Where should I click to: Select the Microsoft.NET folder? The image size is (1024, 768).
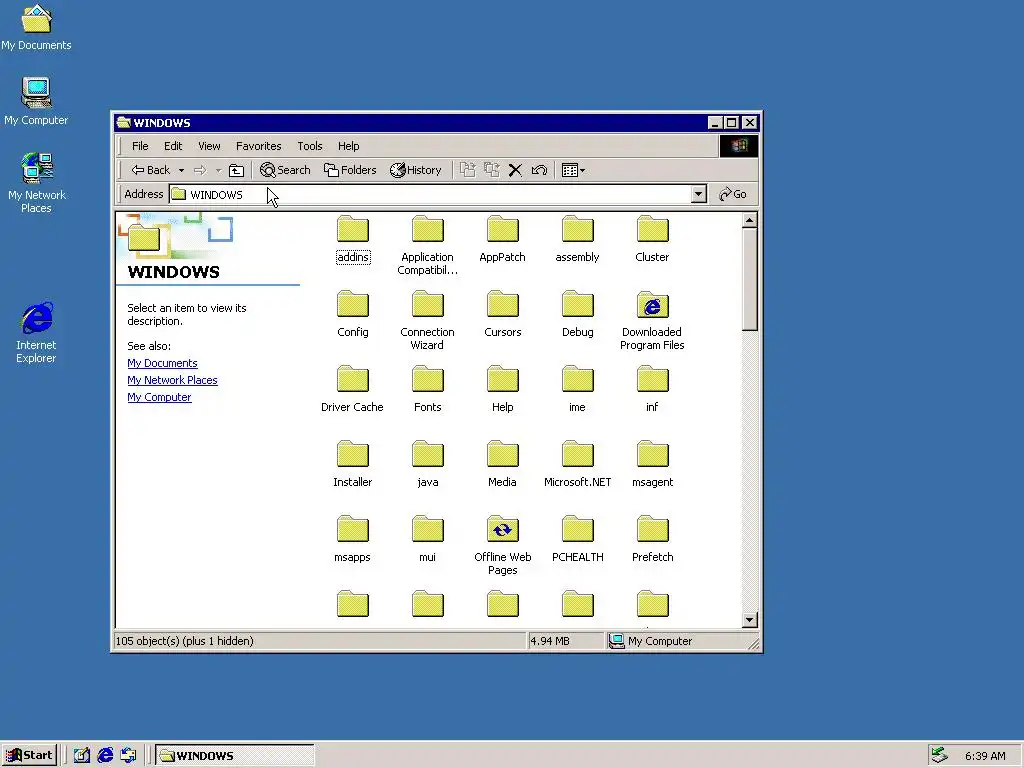[x=577, y=465]
